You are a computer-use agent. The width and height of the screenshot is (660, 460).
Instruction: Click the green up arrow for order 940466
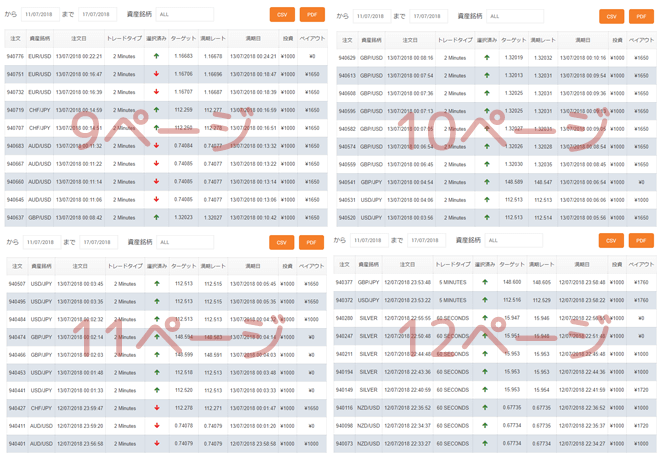coord(157,354)
